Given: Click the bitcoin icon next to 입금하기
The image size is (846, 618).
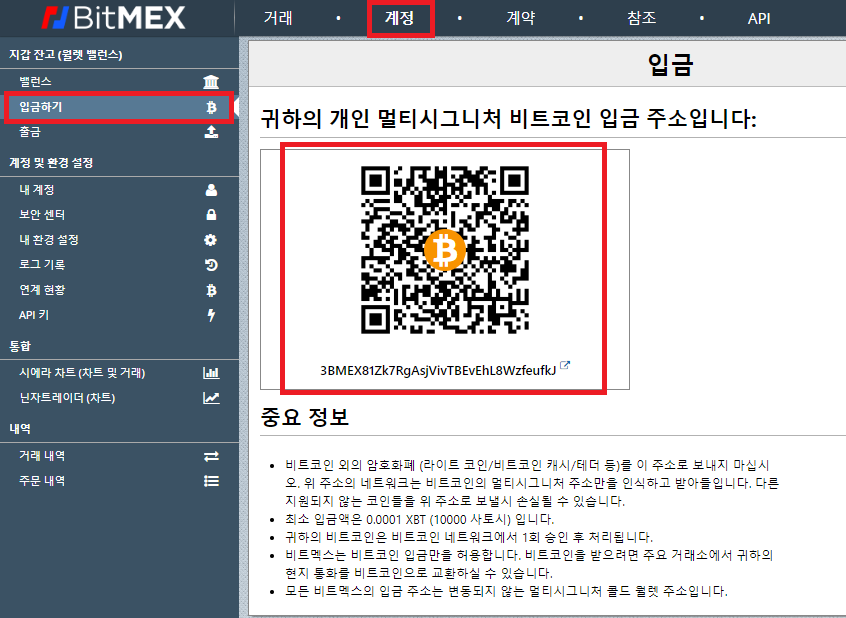Looking at the screenshot, I should pyautogui.click(x=211, y=107).
